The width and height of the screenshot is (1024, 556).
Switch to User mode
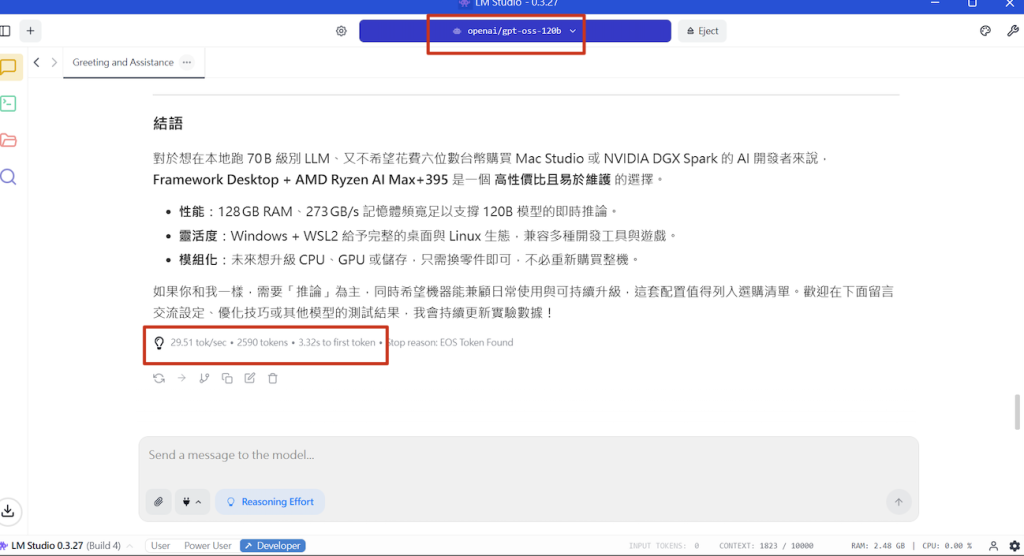[160, 546]
